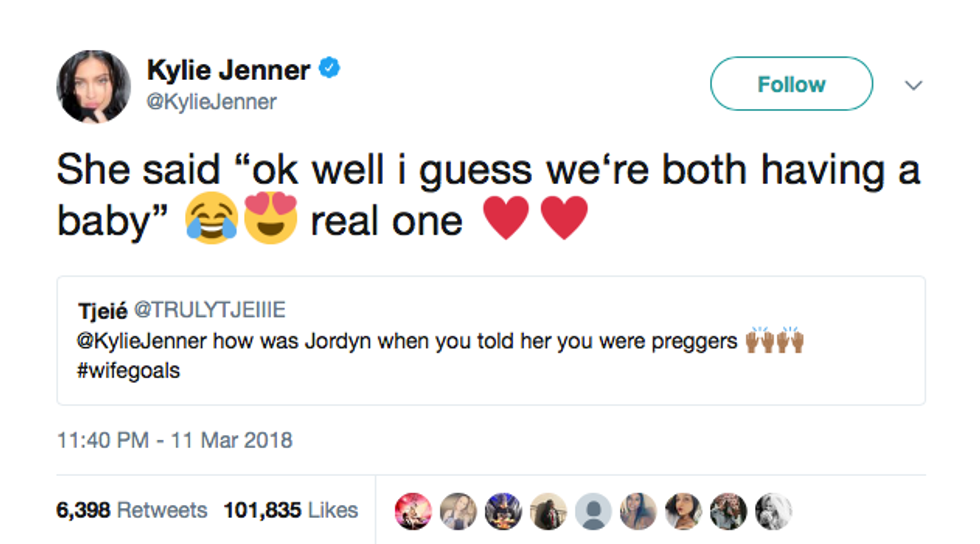Click the last black-and-white liker avatar
The width and height of the screenshot is (980, 544).
pyautogui.click(x=773, y=511)
